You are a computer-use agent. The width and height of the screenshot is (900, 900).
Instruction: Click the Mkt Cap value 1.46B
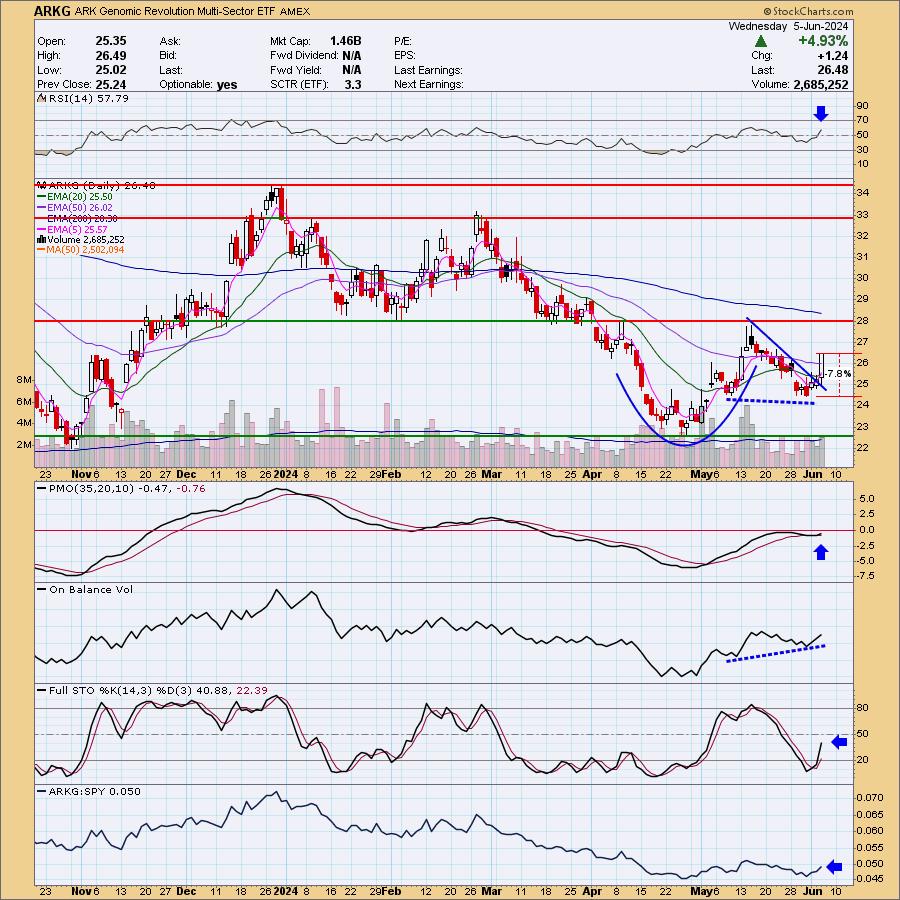(345, 41)
